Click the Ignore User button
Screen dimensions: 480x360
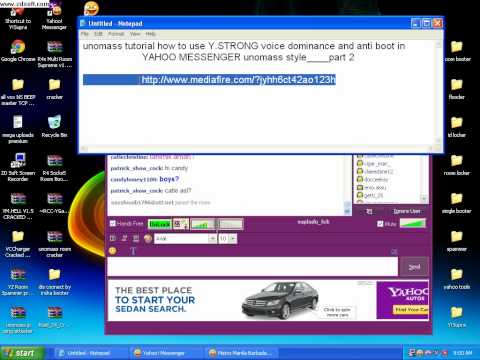[407, 211]
